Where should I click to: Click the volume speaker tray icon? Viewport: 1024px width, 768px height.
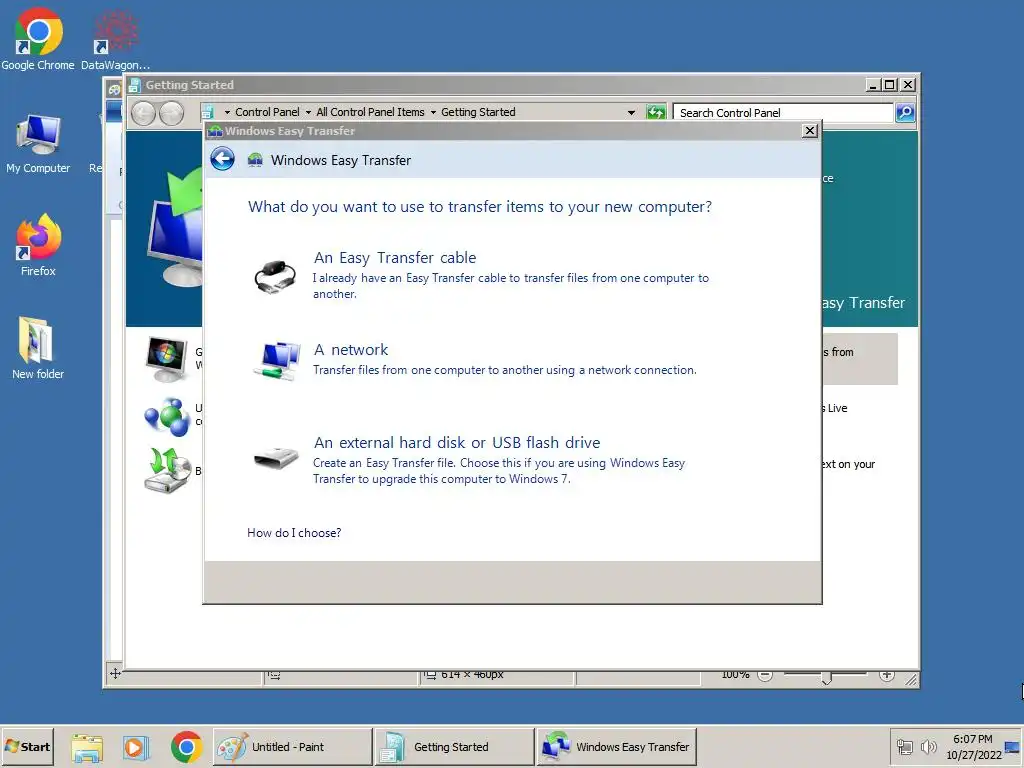coord(928,746)
